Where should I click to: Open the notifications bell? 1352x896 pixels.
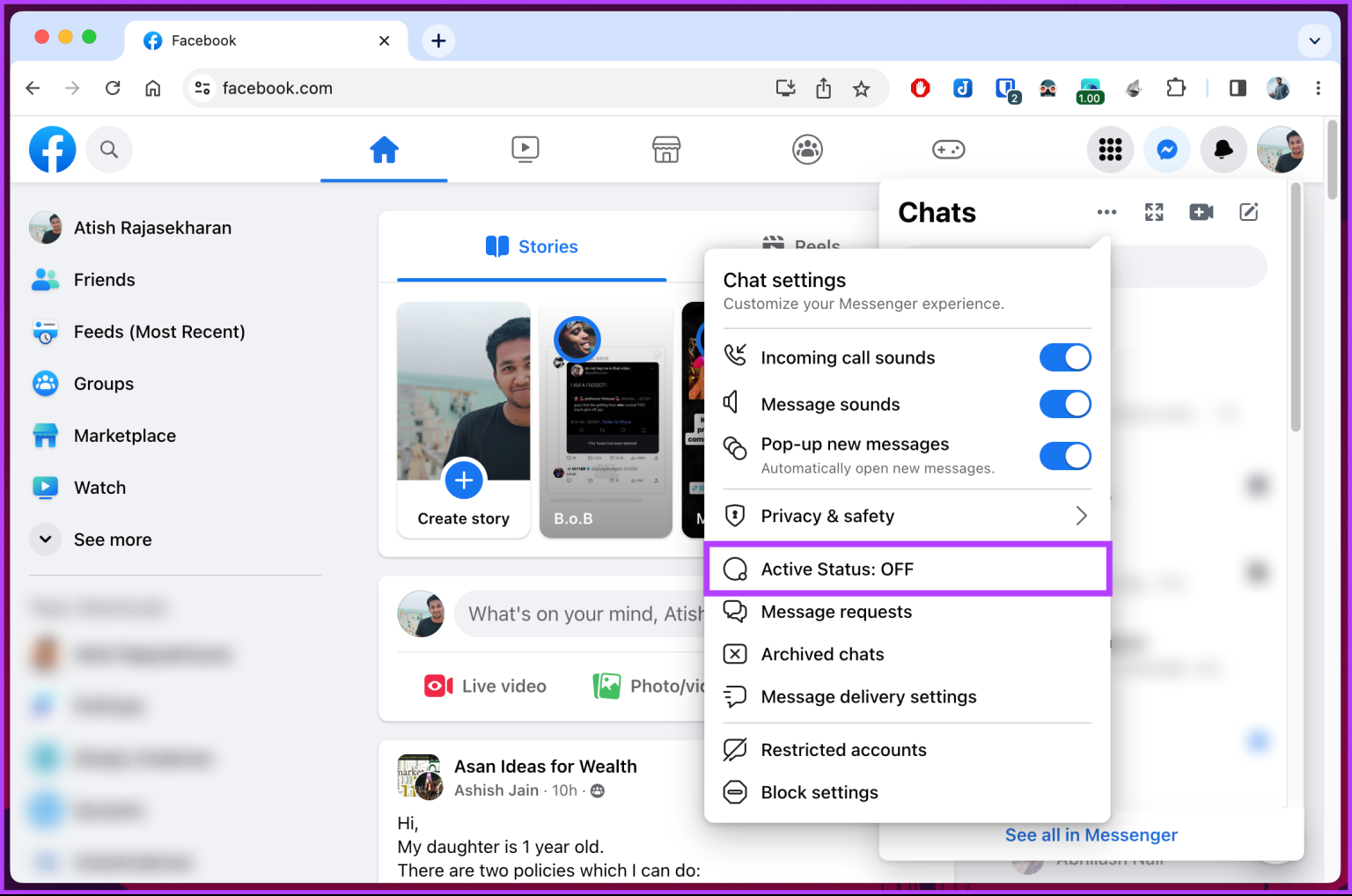1223,150
